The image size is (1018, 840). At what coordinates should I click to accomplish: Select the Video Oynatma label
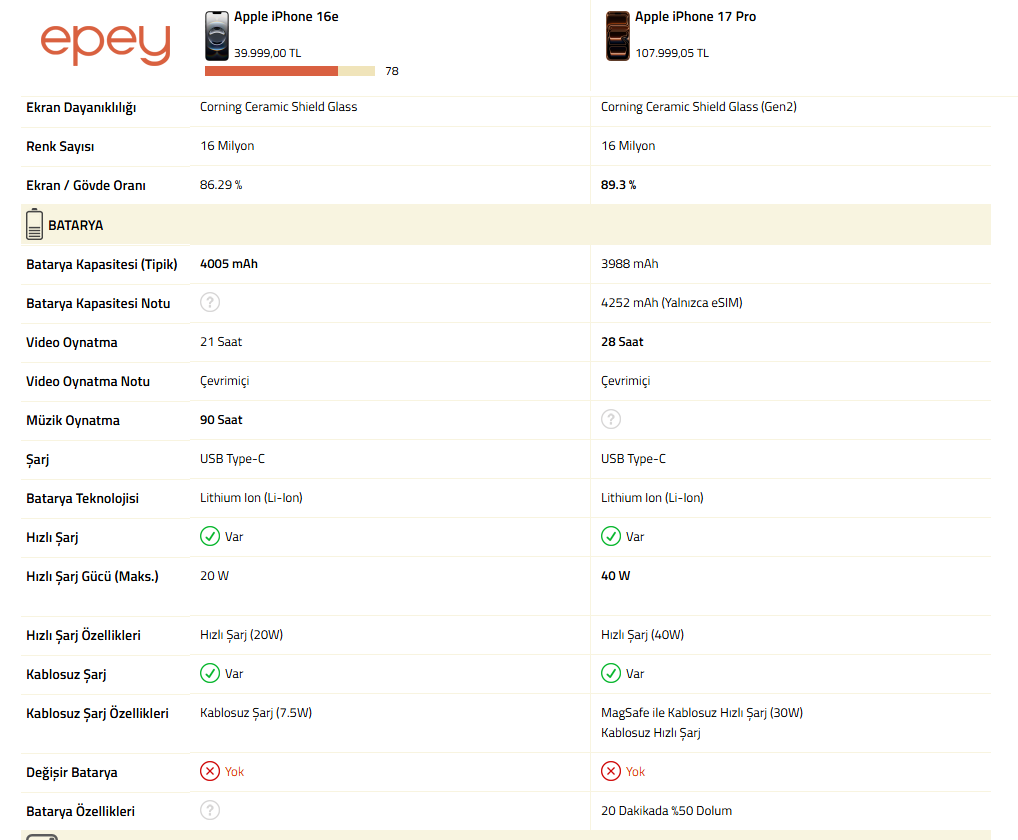(71, 342)
